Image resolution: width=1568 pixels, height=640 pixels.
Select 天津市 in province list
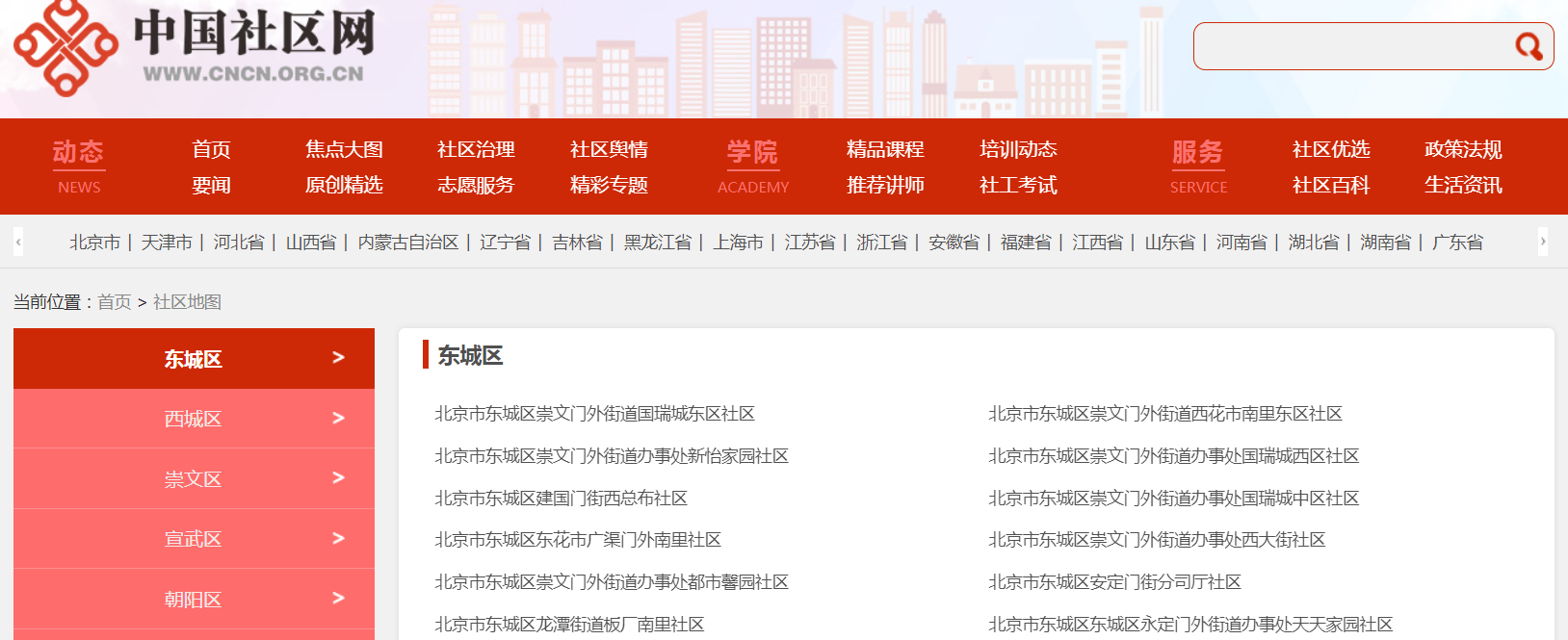click(167, 243)
